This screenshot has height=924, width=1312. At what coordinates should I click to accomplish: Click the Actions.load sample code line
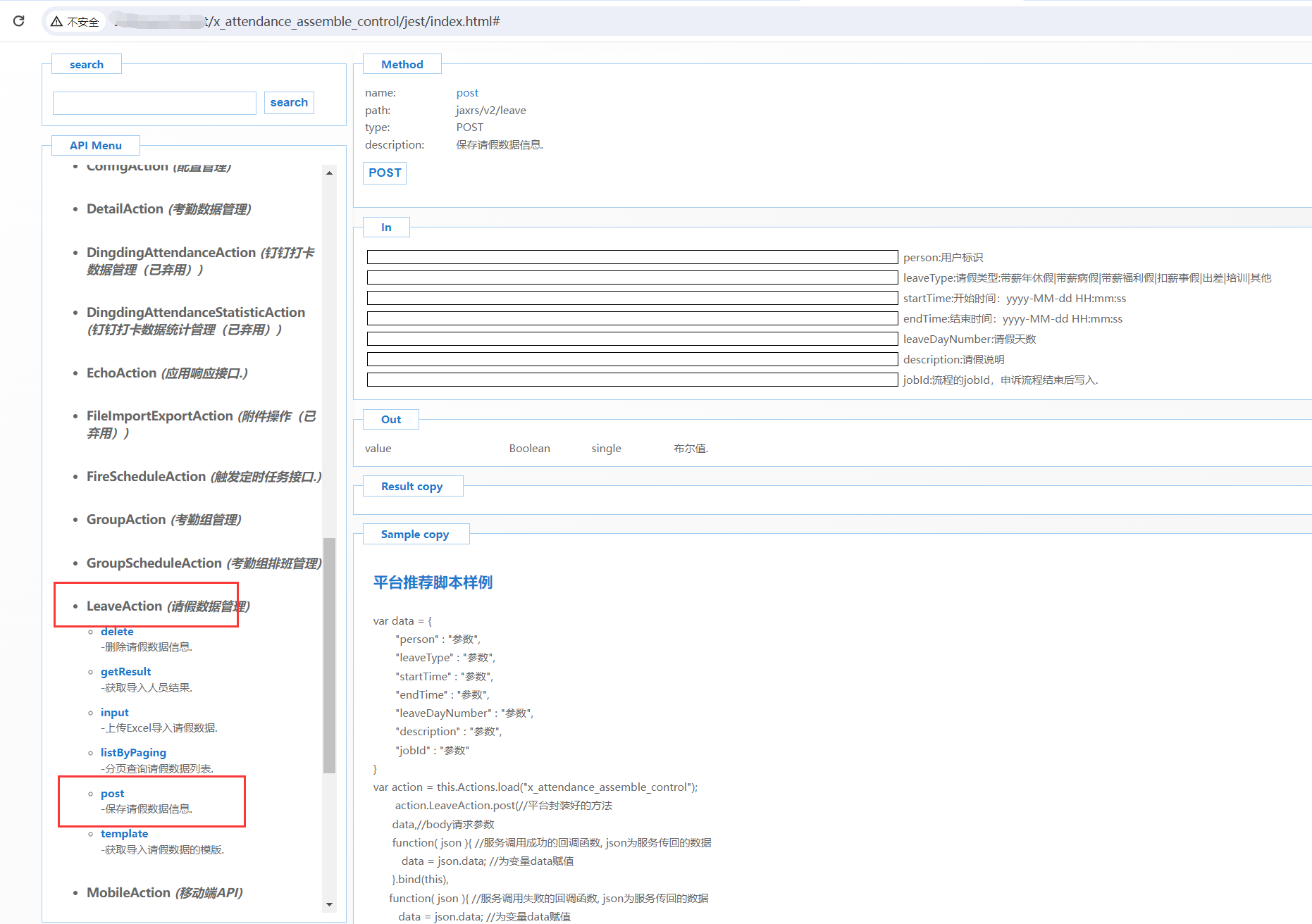[x=536, y=787]
